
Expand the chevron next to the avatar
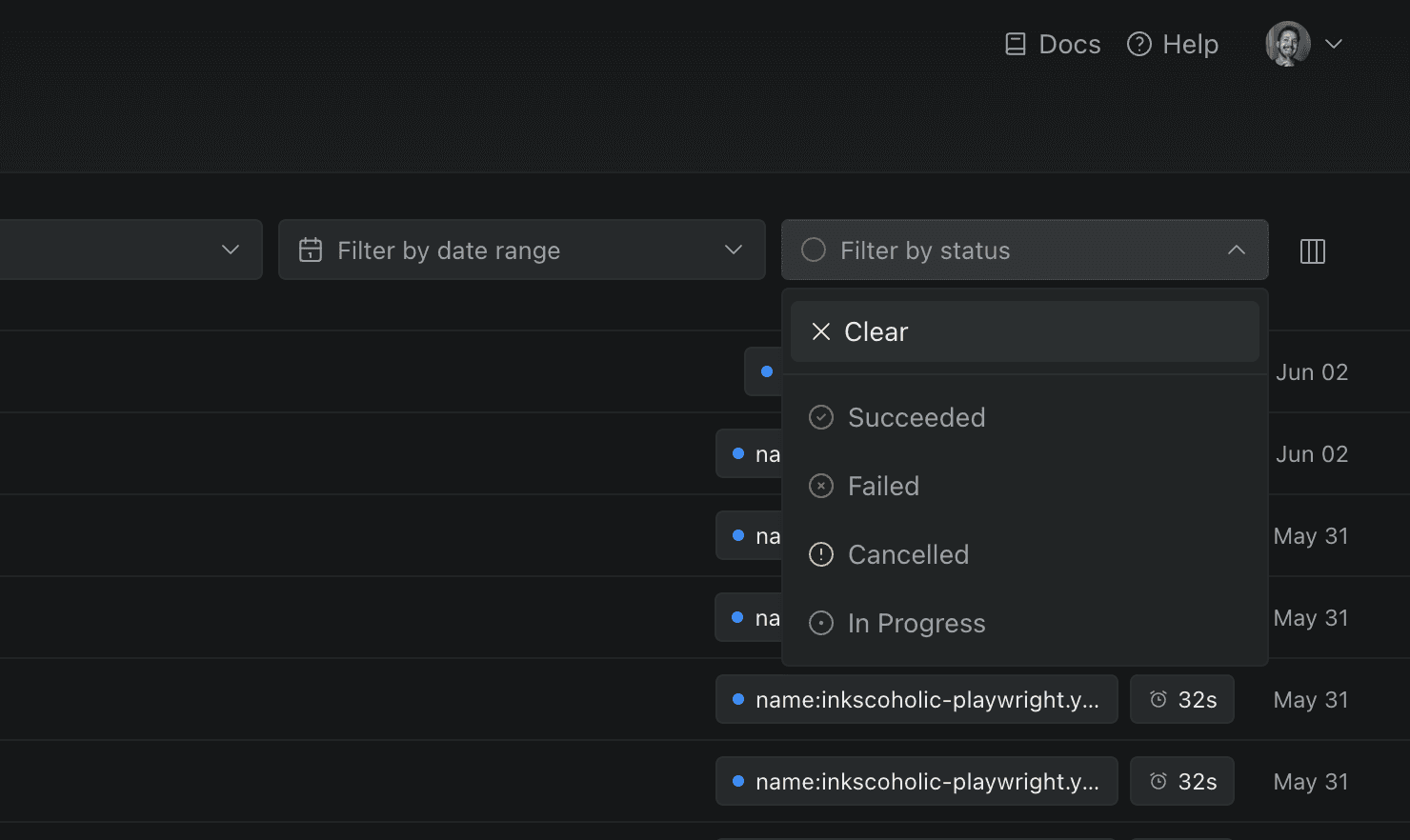click(1334, 44)
